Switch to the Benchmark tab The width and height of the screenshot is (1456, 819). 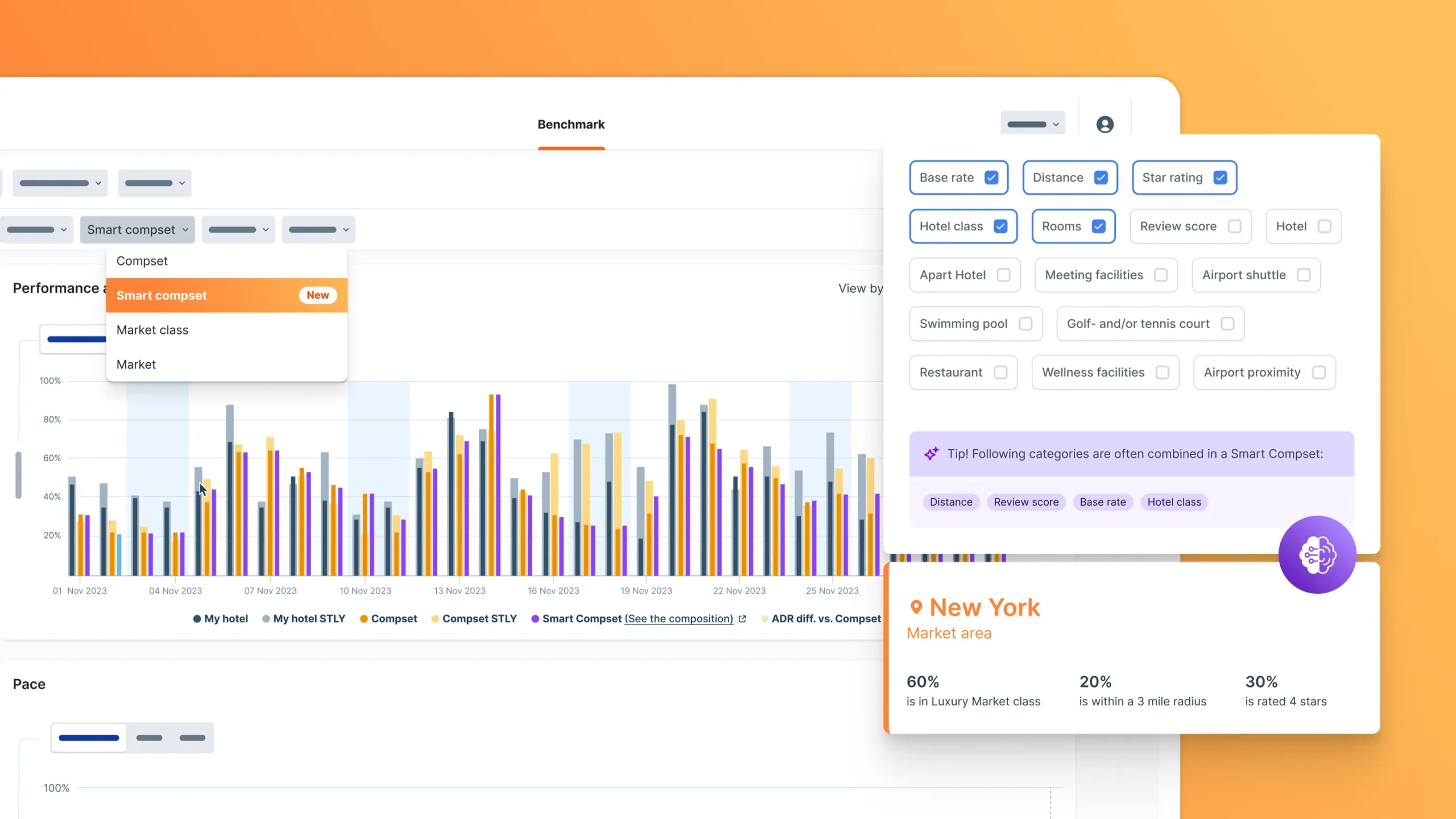(571, 125)
